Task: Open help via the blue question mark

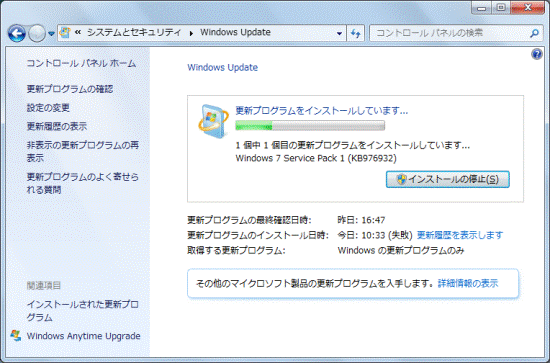Action: pyautogui.click(x=537, y=54)
